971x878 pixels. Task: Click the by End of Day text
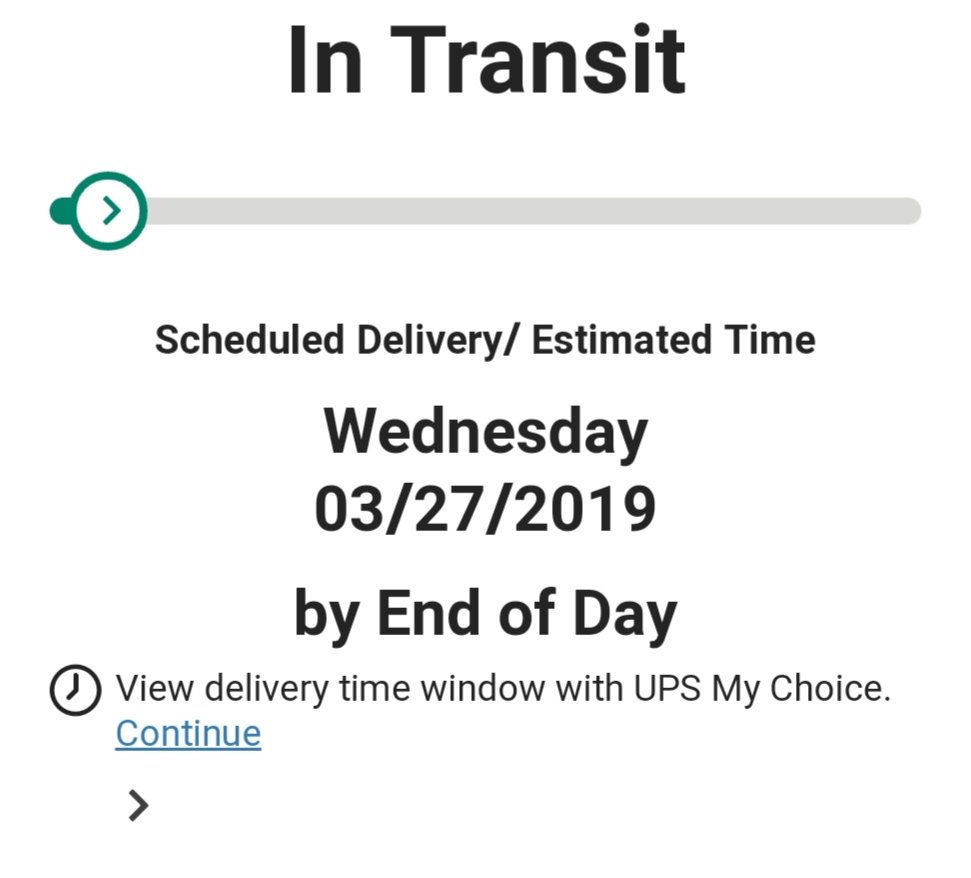click(x=486, y=614)
